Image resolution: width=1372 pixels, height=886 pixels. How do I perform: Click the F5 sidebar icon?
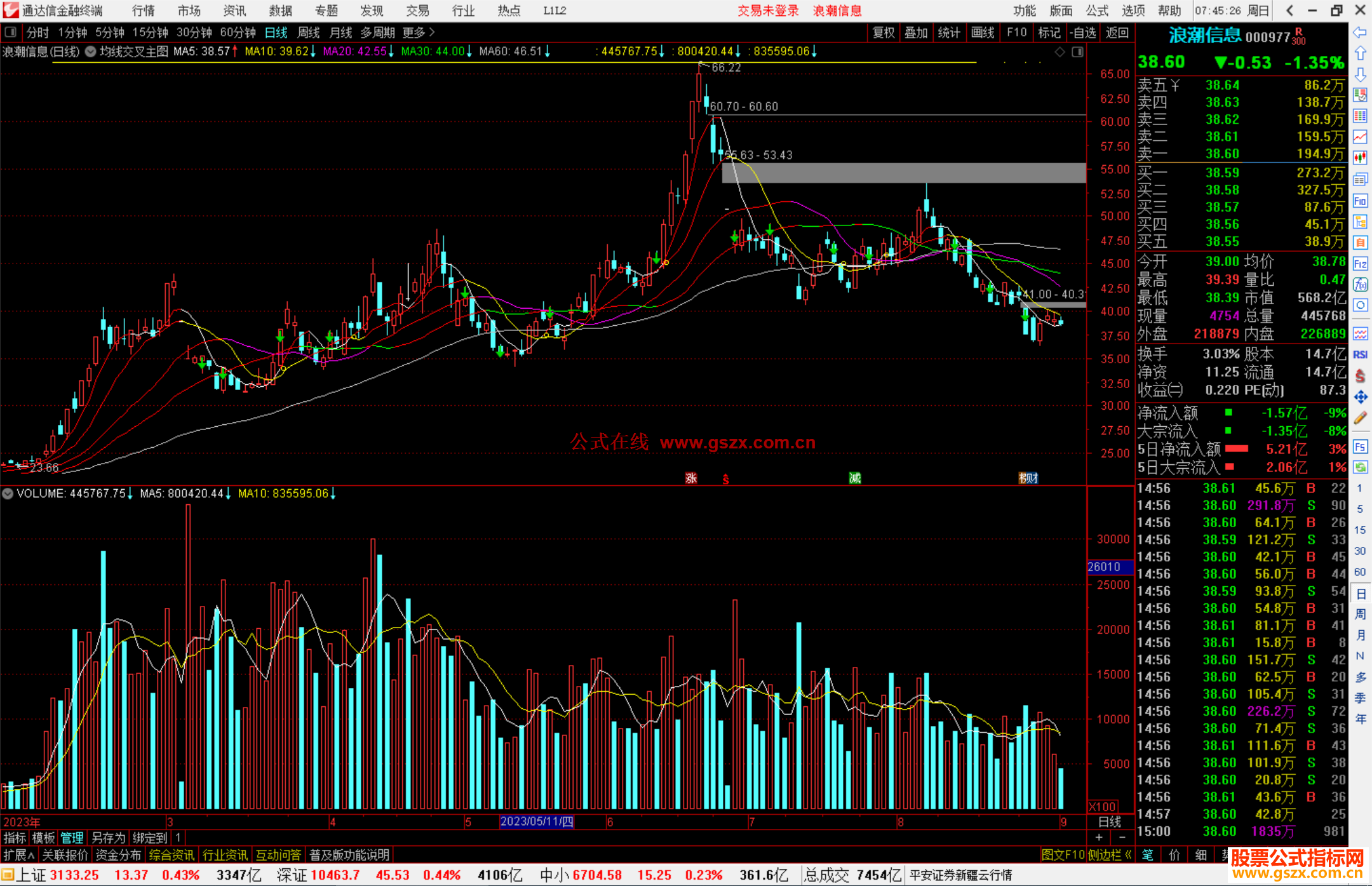[x=1360, y=446]
